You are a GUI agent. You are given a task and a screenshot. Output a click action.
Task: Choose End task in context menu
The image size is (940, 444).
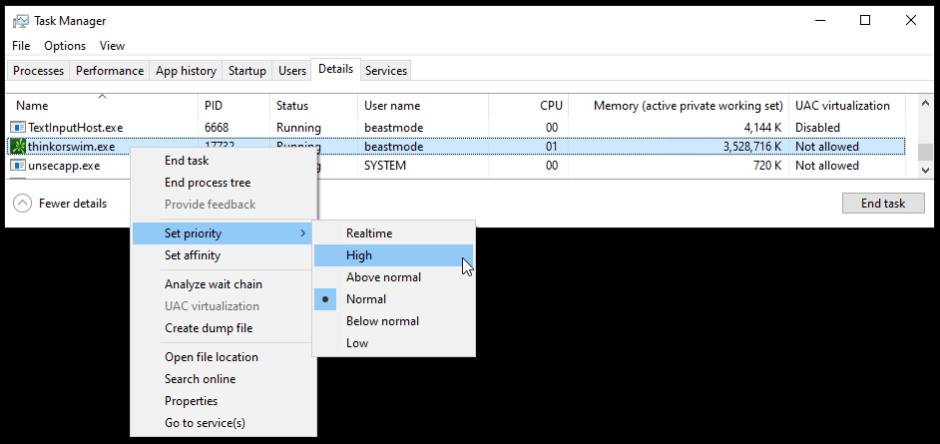(222, 161)
